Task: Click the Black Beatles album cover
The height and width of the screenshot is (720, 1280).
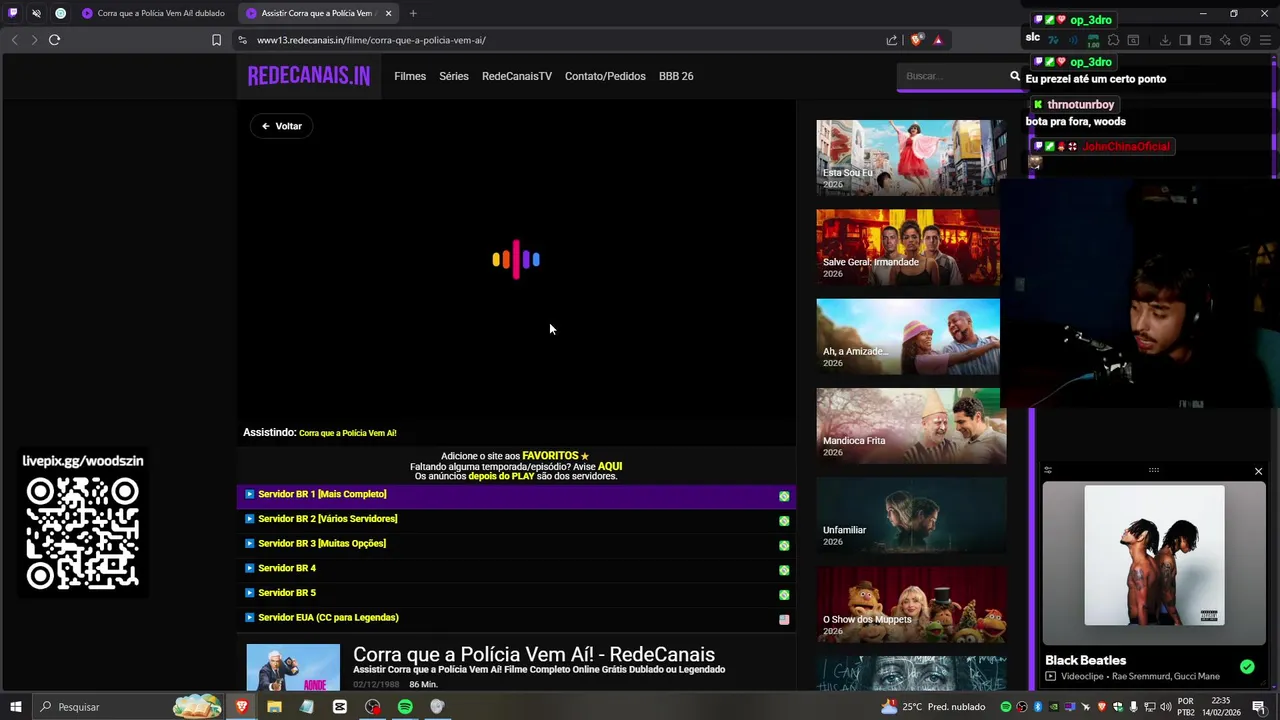Action: pyautogui.click(x=1154, y=555)
